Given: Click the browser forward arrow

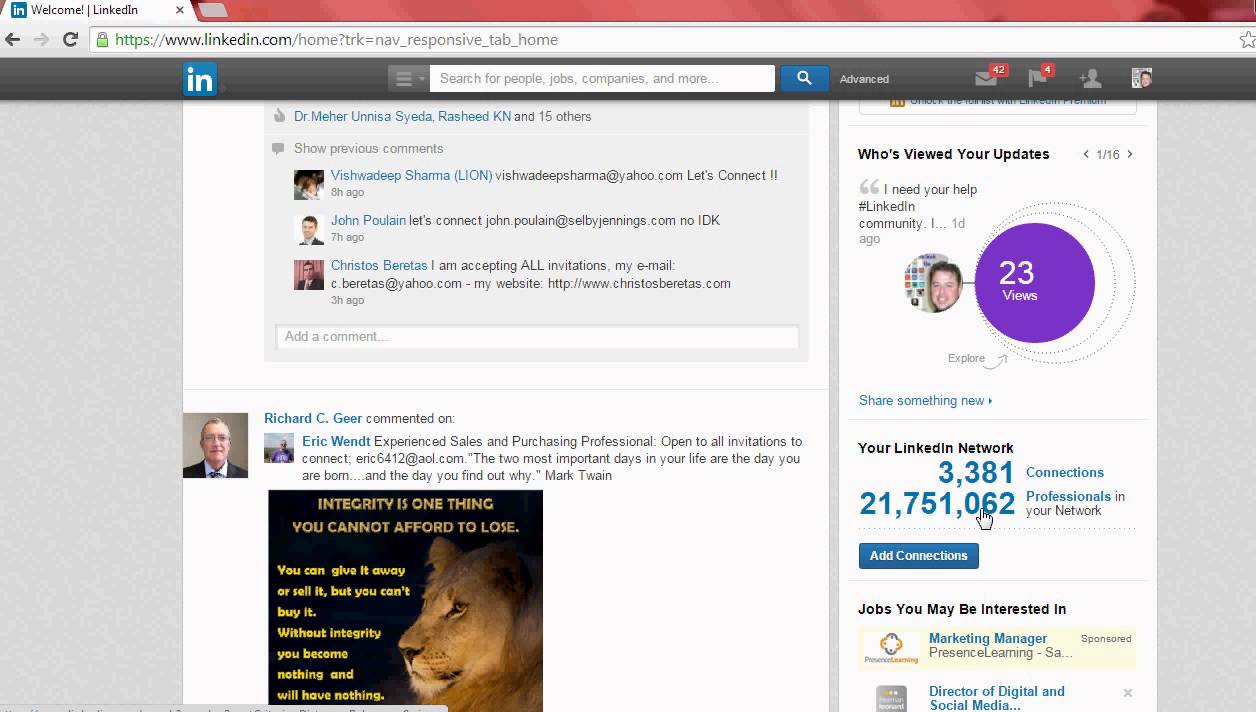Looking at the screenshot, I should [41, 40].
